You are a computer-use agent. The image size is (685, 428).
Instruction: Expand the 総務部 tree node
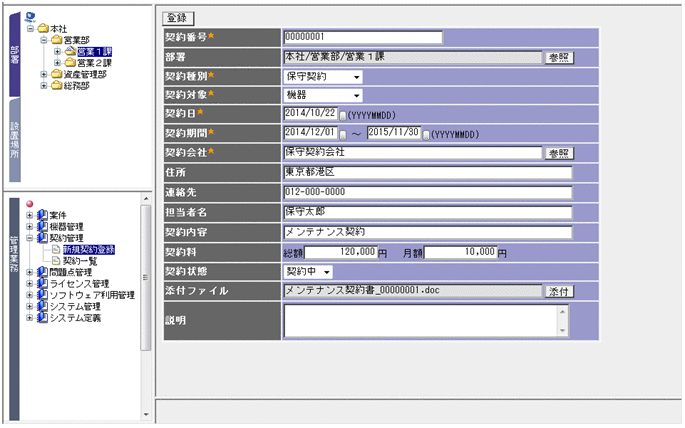pyautogui.click(x=44, y=86)
